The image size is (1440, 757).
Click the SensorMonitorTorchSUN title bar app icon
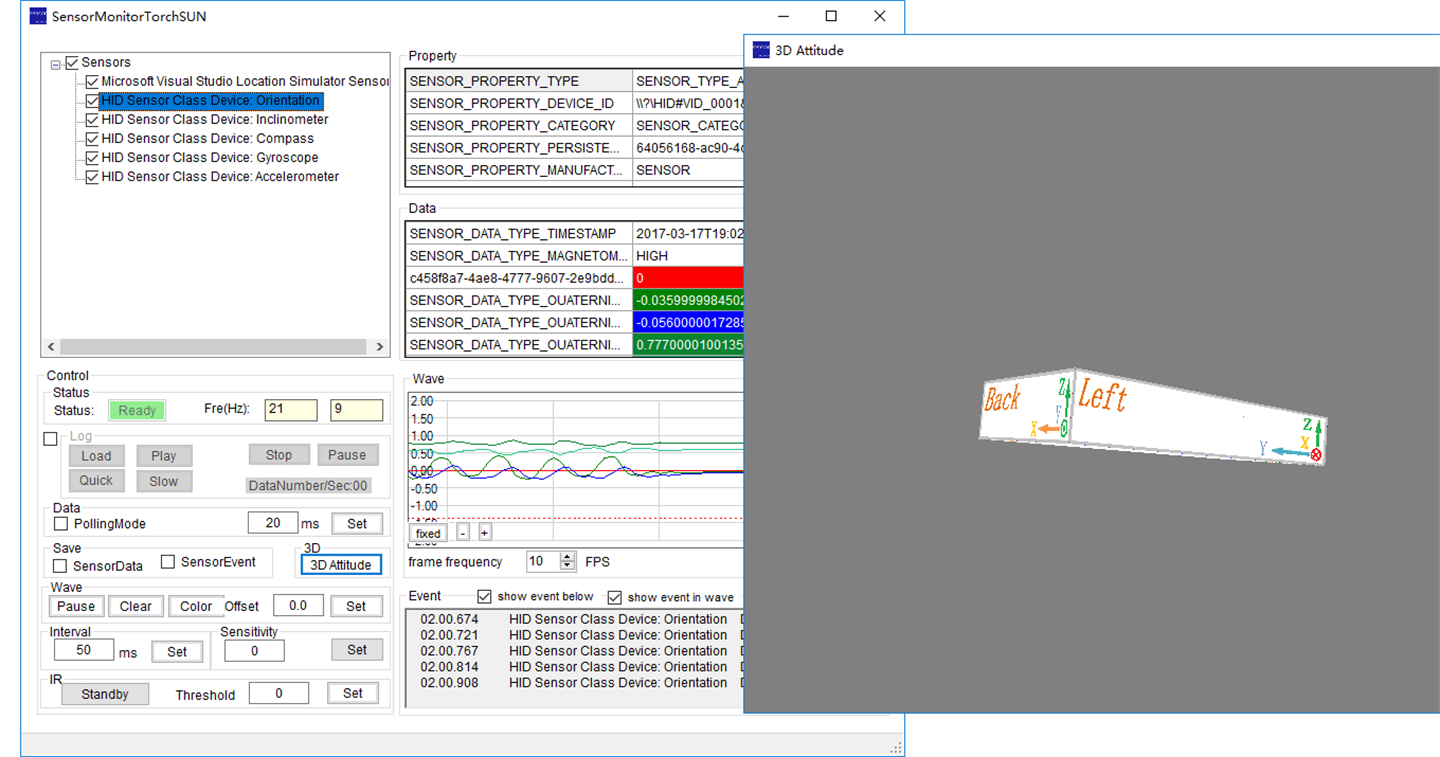(38, 16)
